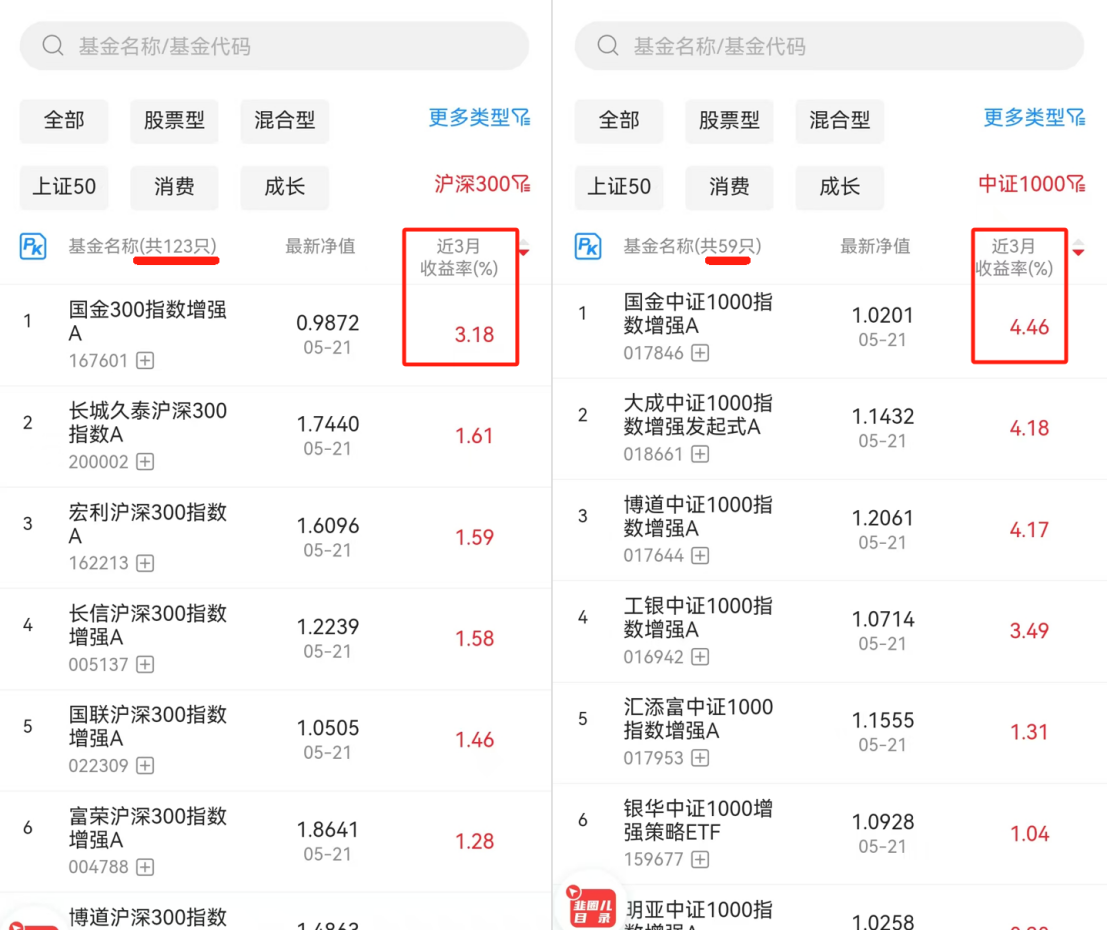1107x930 pixels.
Task: Open the 沪深300 index filter
Action: click(482, 184)
